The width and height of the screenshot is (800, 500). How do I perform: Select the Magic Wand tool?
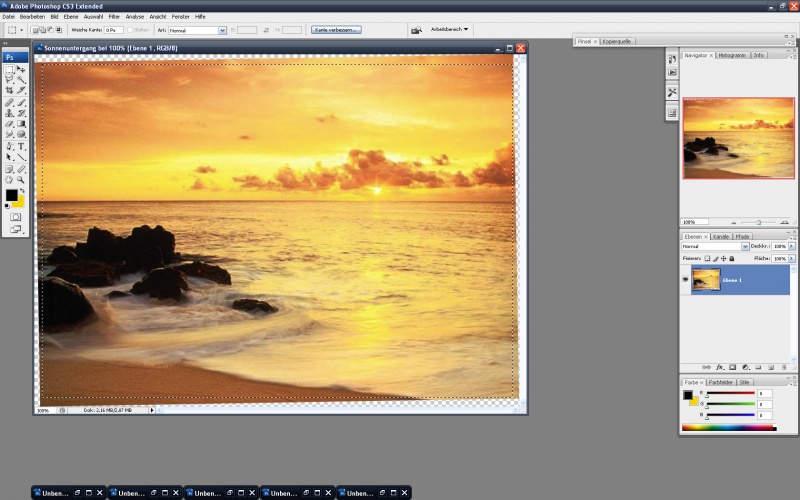pyautogui.click(x=21, y=80)
